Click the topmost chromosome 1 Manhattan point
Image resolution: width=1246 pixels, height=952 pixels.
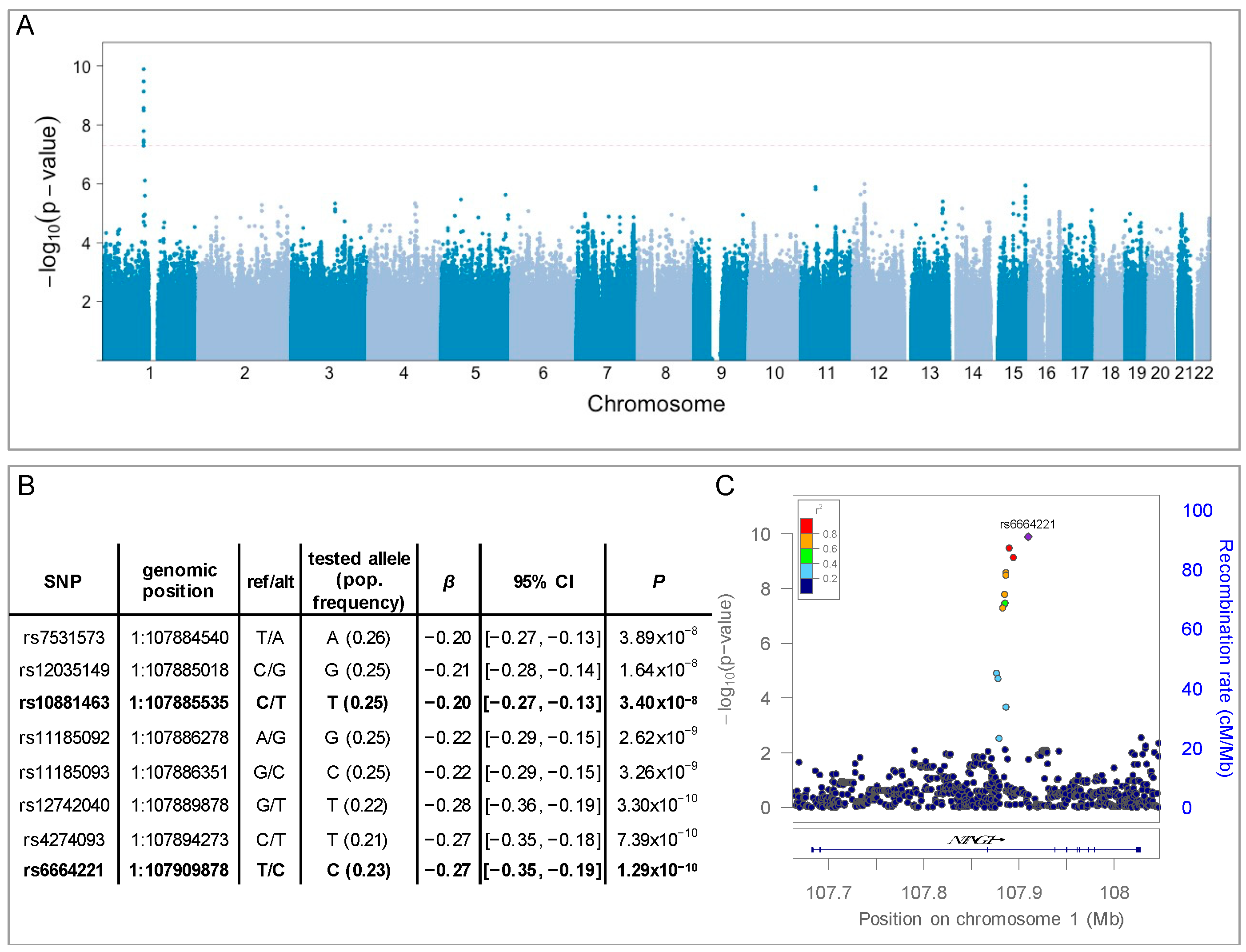(144, 69)
